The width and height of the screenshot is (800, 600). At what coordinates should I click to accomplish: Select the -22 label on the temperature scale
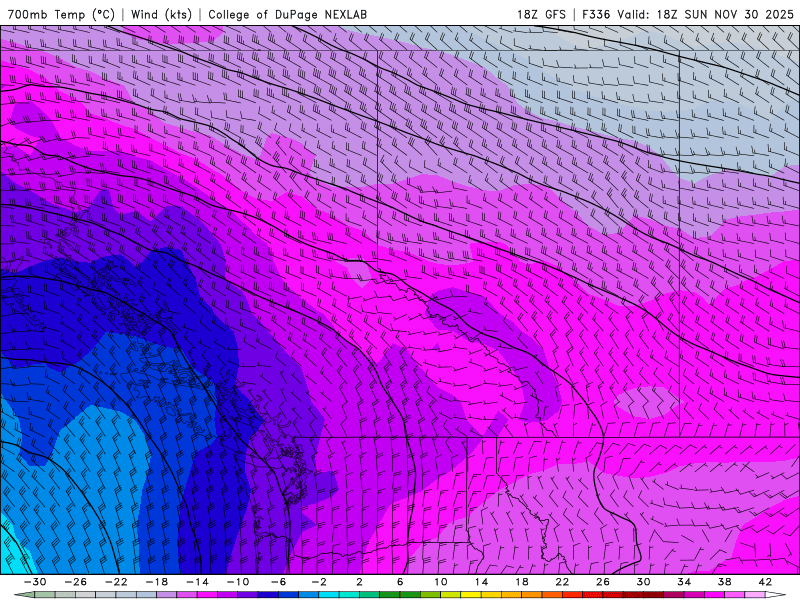point(116,582)
